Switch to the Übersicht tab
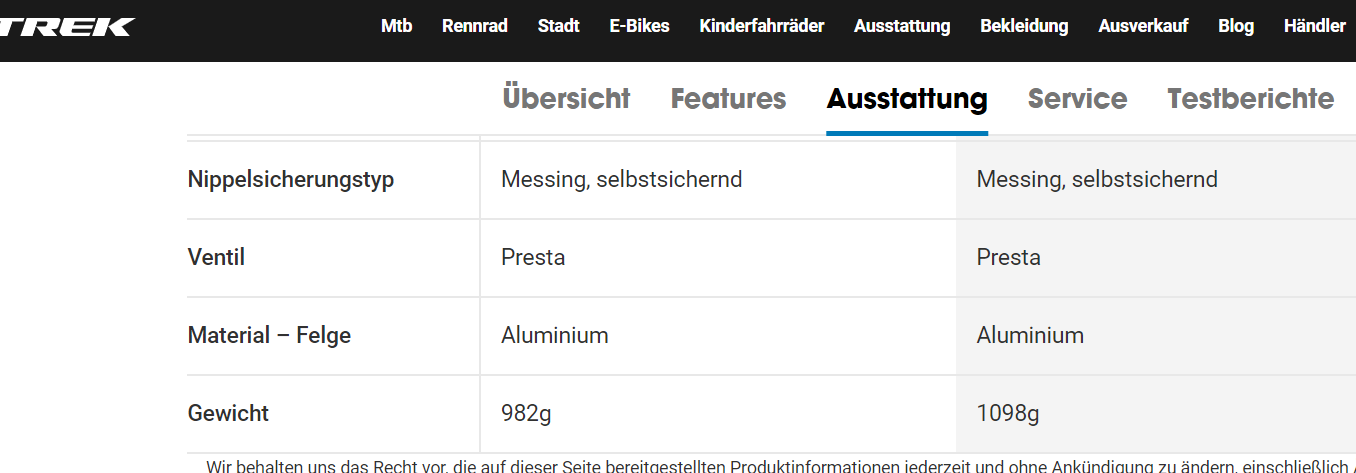This screenshot has width=1356, height=473. pyautogui.click(x=566, y=99)
